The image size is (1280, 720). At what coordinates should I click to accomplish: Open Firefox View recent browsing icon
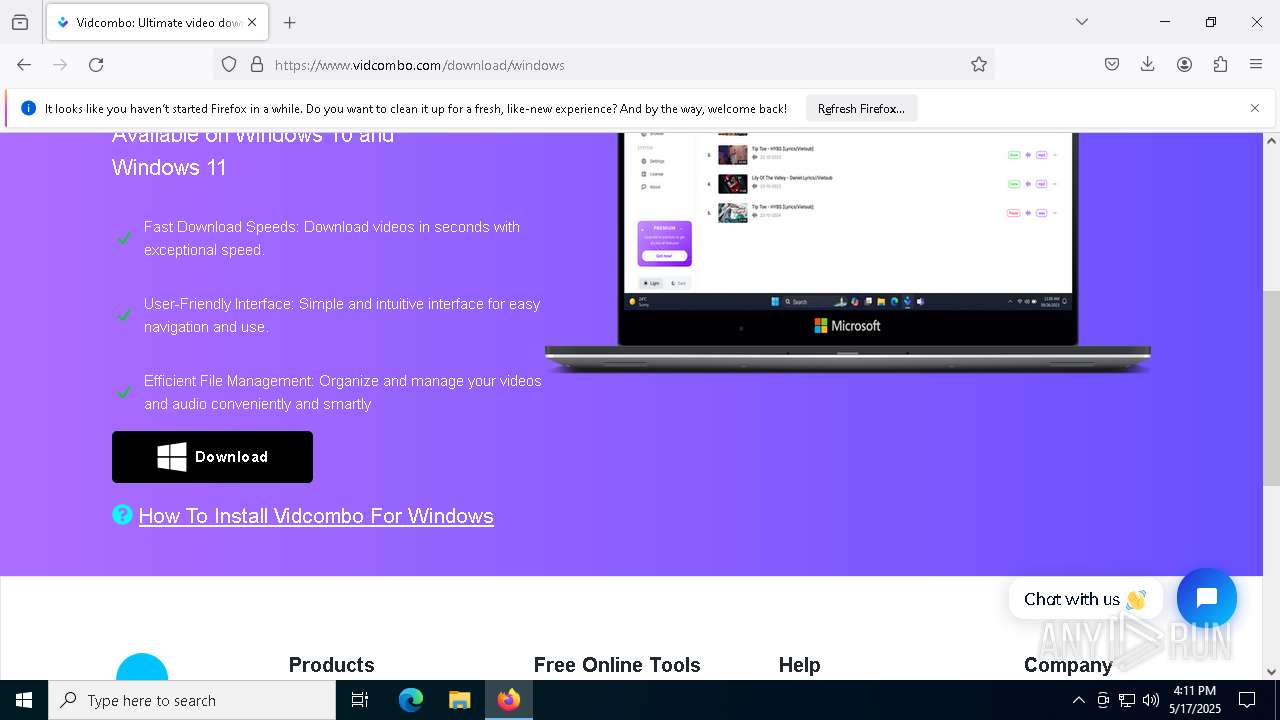click(x=20, y=22)
